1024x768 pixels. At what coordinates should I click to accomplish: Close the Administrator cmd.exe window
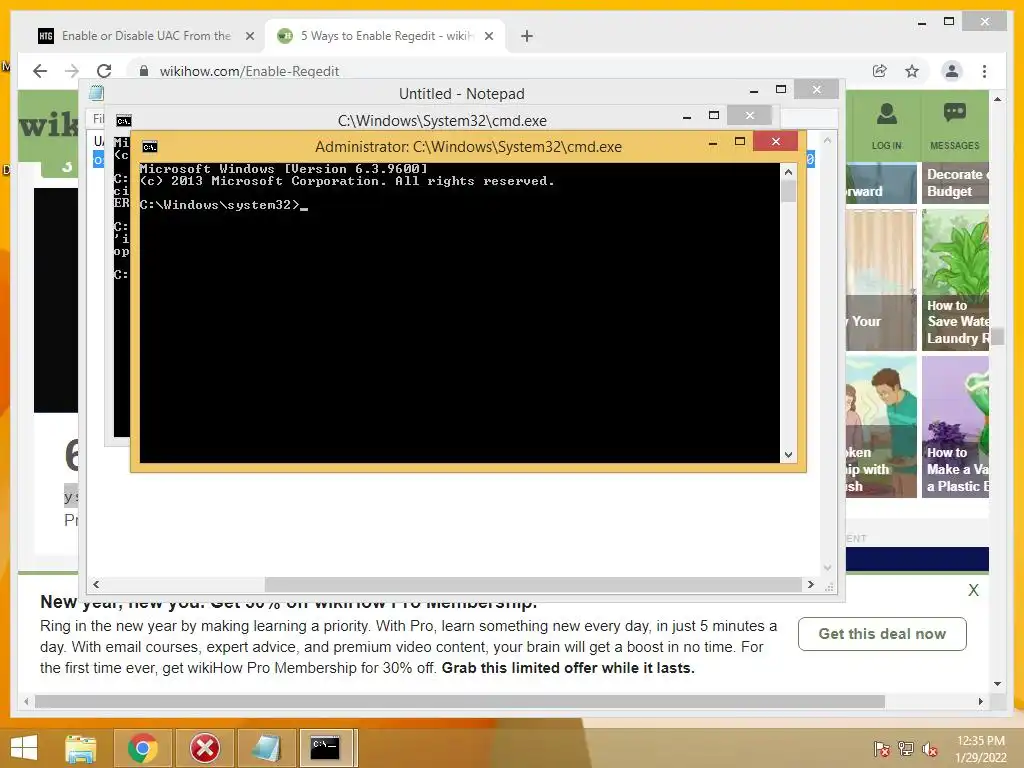pos(775,141)
